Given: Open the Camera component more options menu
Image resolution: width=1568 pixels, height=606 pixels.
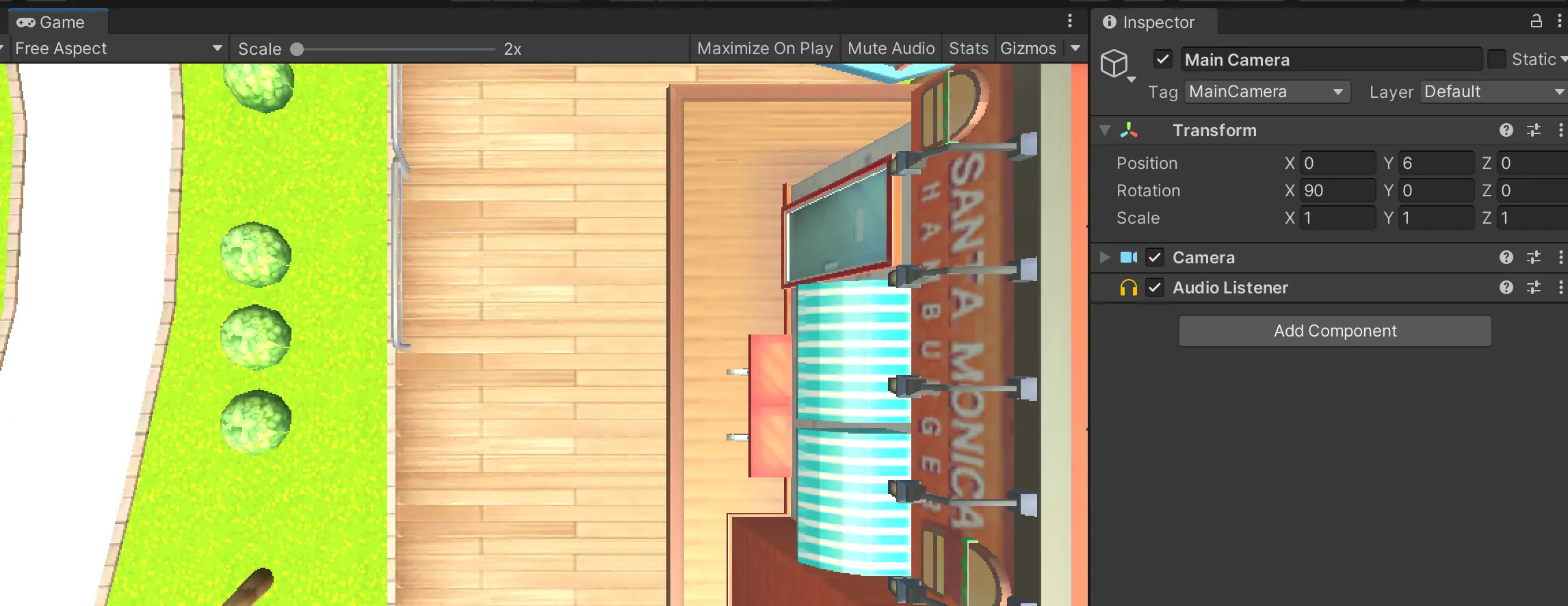Looking at the screenshot, I should (x=1560, y=257).
